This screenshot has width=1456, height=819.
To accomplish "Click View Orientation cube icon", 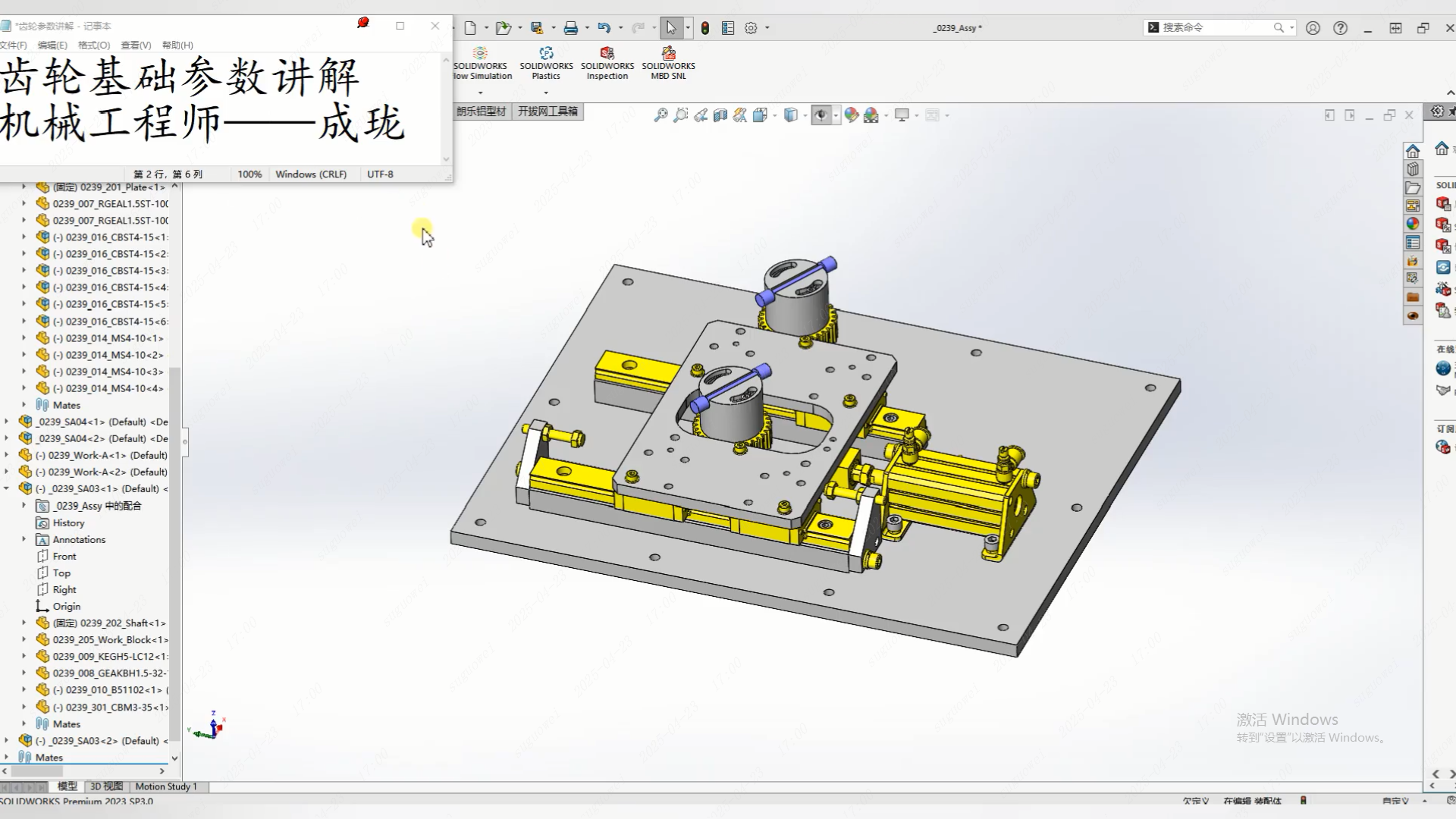I will 760,115.
